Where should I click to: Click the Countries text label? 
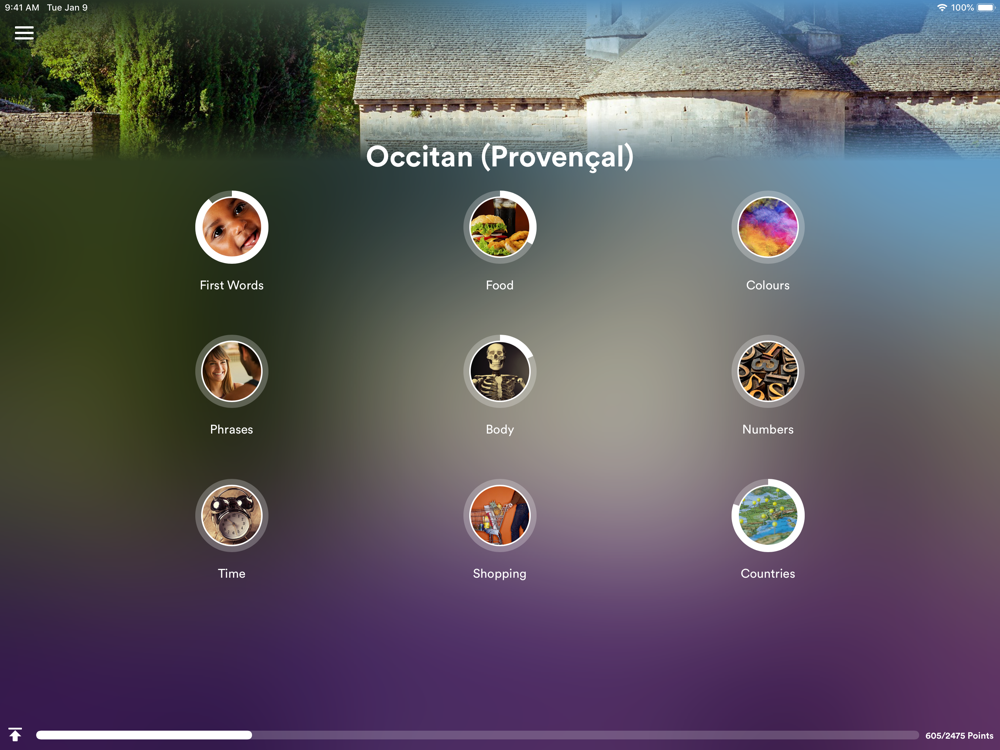tap(768, 573)
